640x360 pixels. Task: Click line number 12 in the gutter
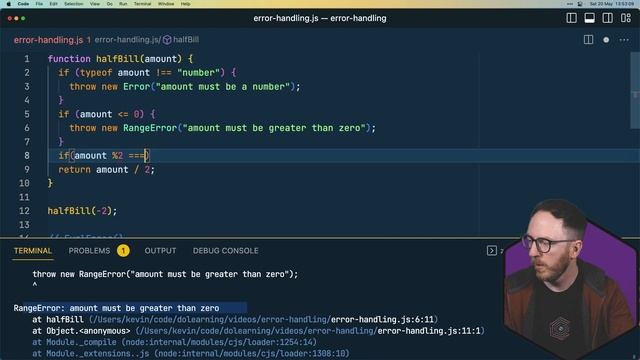pos(24,211)
